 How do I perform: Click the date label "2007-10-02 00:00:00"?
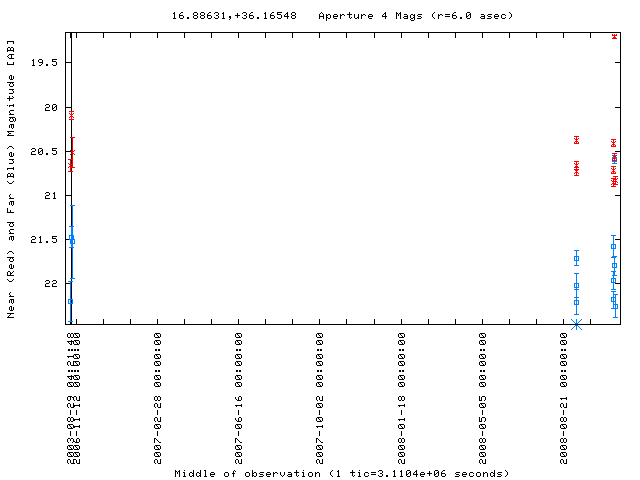[320, 398]
